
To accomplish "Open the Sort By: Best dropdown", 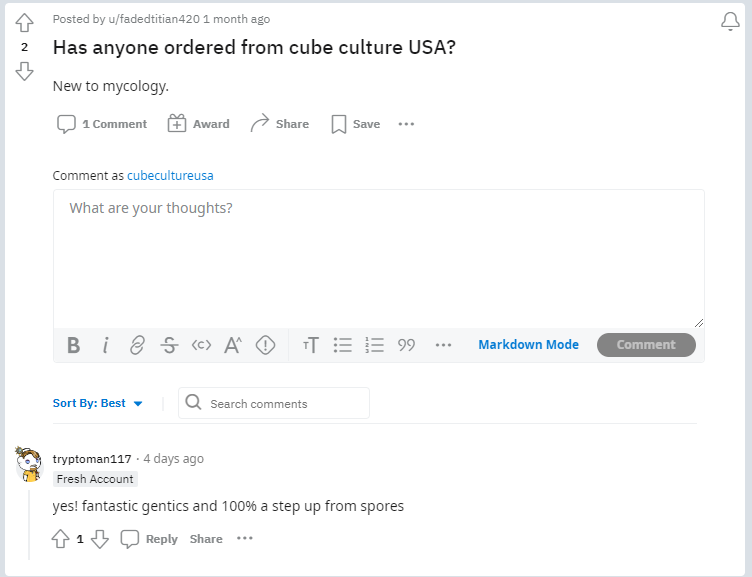I will (97, 403).
